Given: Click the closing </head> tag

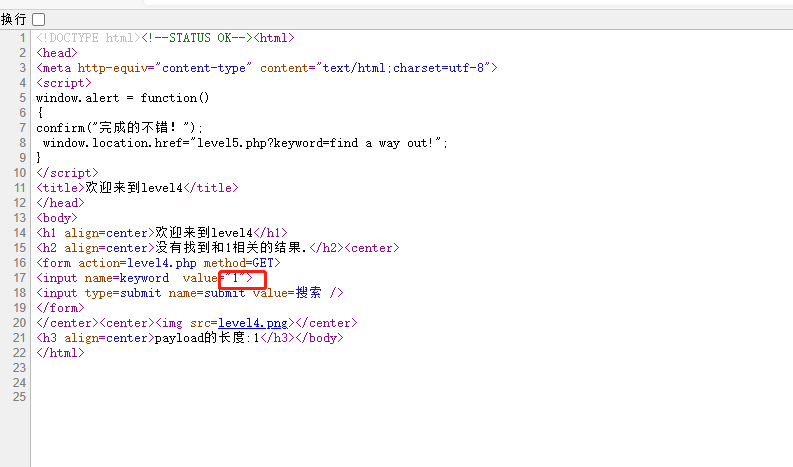Looking at the screenshot, I should (60, 203).
